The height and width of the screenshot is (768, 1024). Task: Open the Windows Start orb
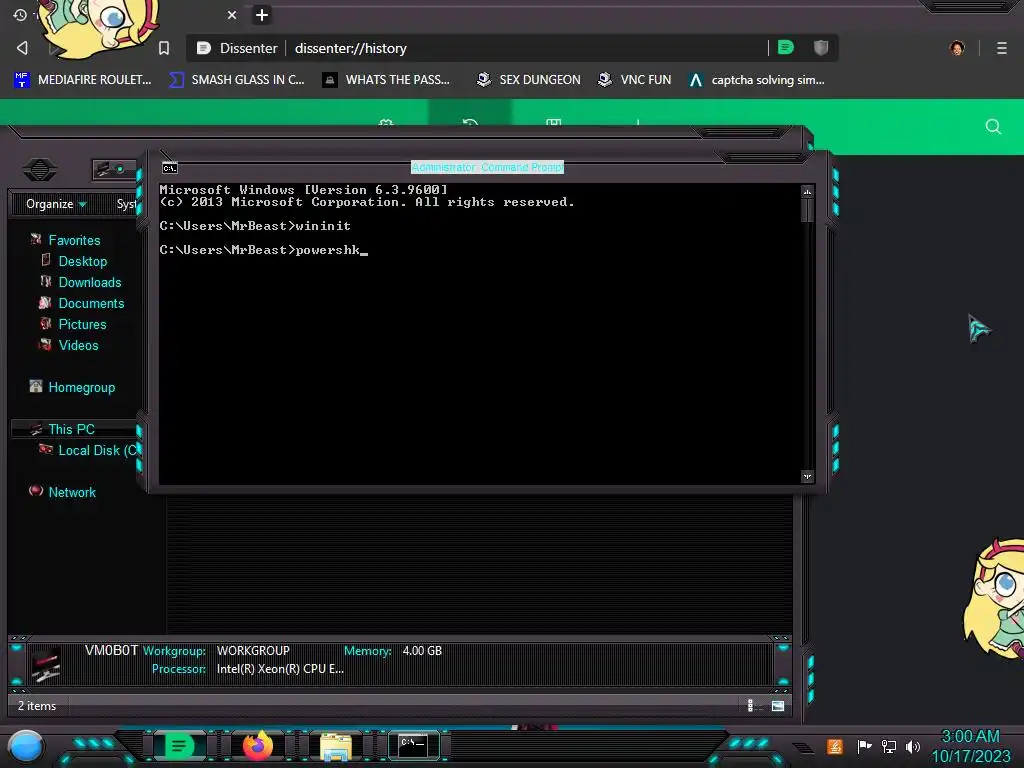click(26, 747)
